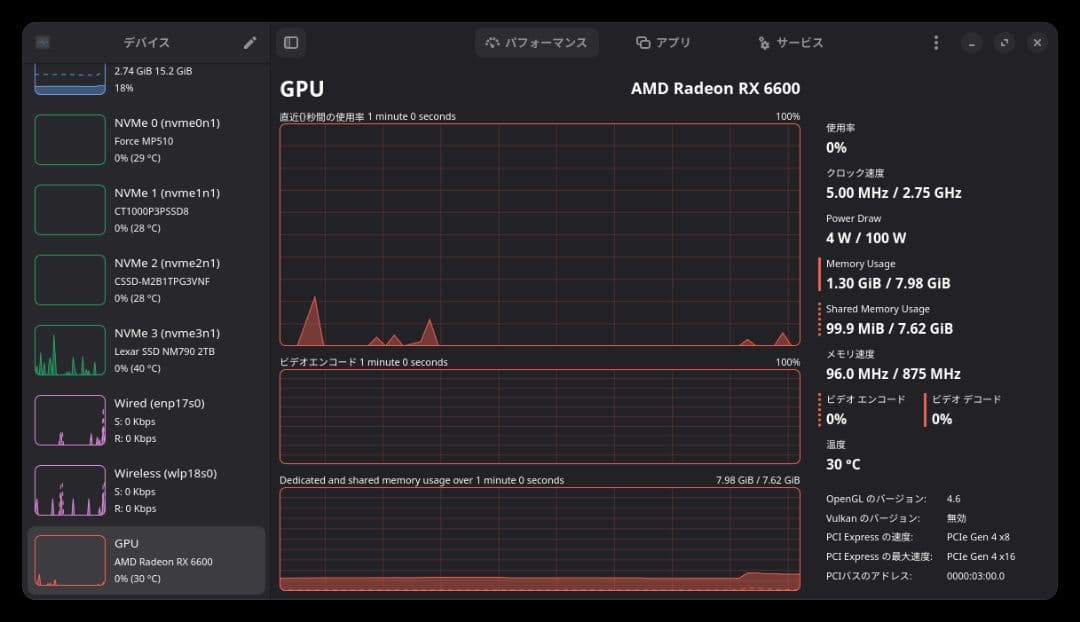Click the speedometer icon on the パフォーマンス tab

click(x=491, y=42)
